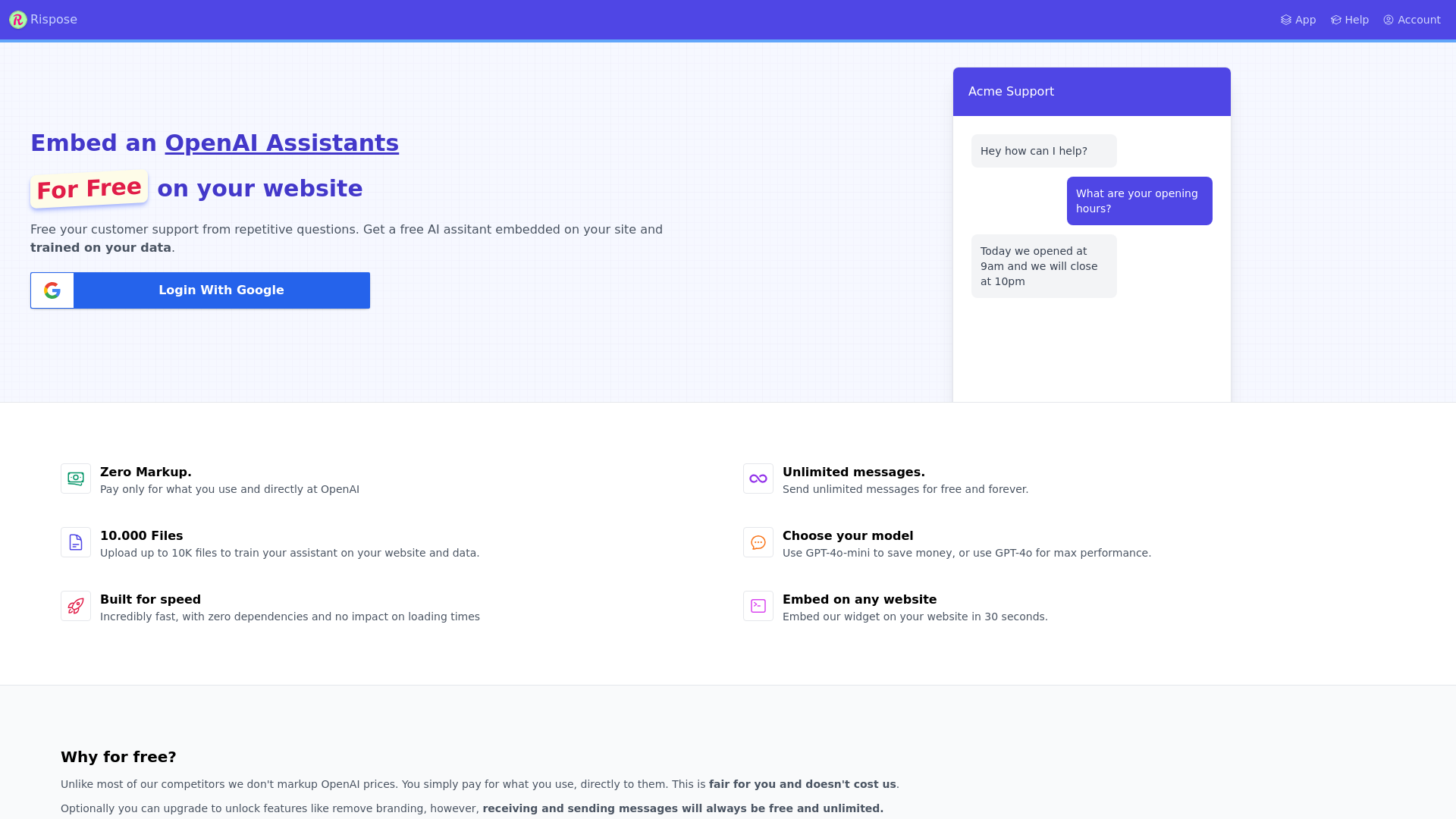Click the Unlimited messages infinity icon
This screenshot has width=1456, height=819.
[758, 479]
